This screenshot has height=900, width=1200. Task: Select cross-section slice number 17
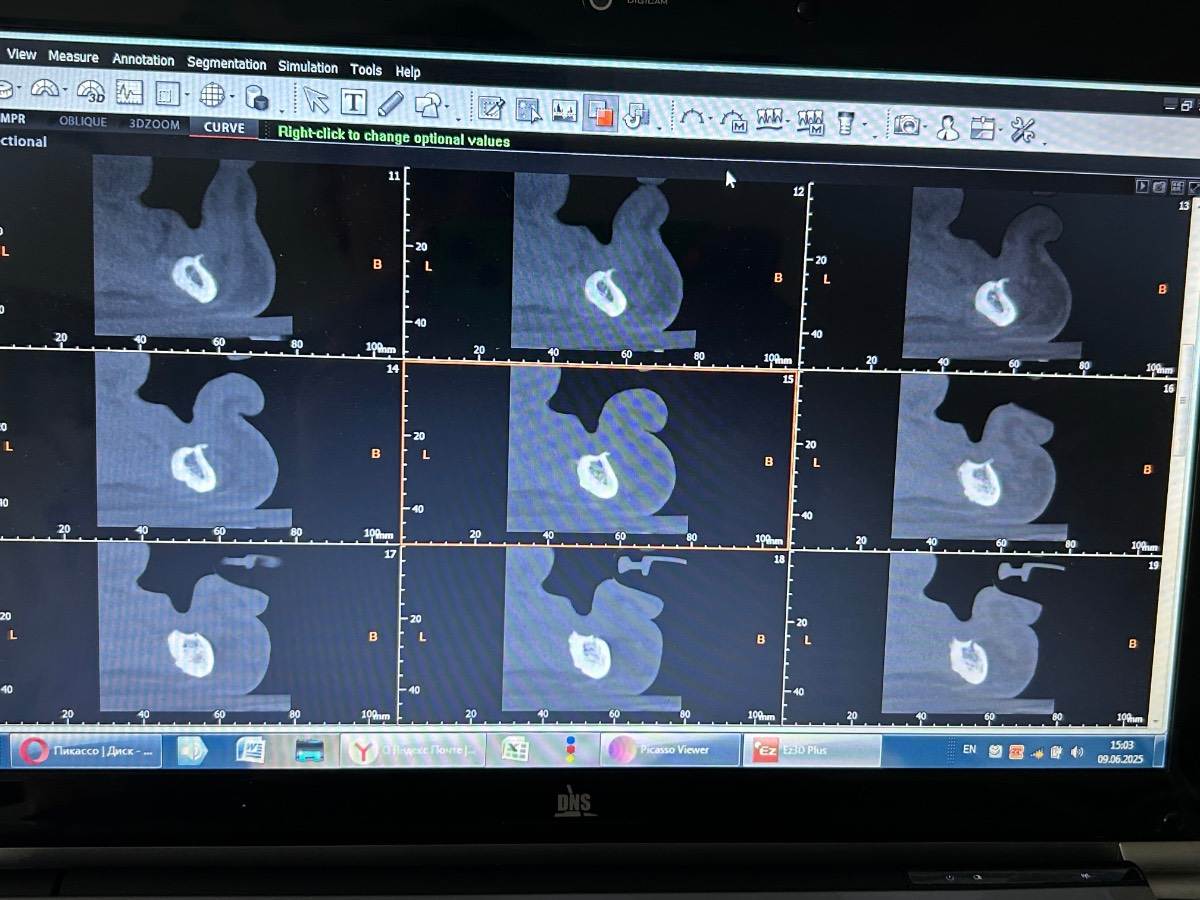(x=198, y=630)
